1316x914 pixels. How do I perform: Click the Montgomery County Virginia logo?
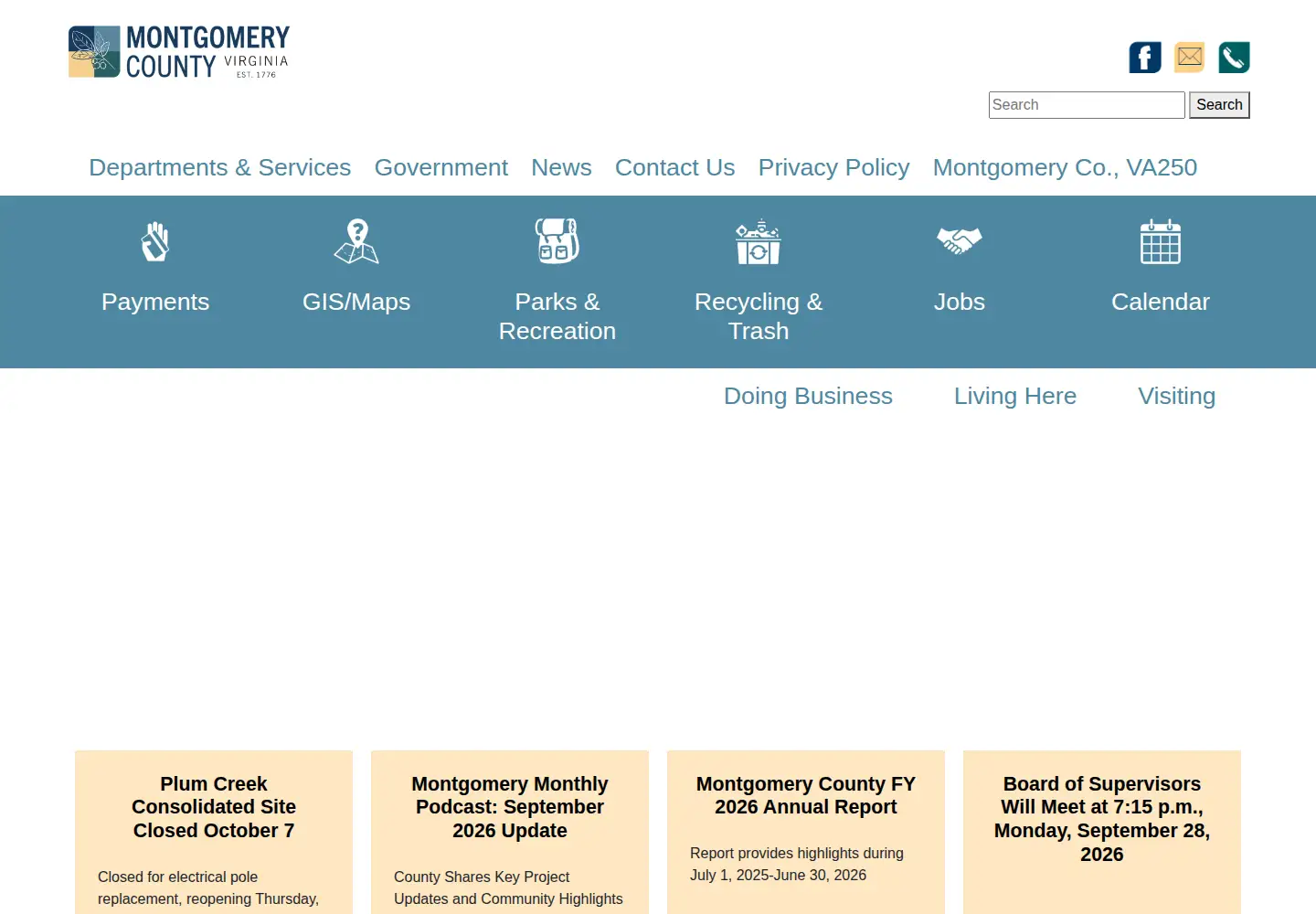click(179, 51)
